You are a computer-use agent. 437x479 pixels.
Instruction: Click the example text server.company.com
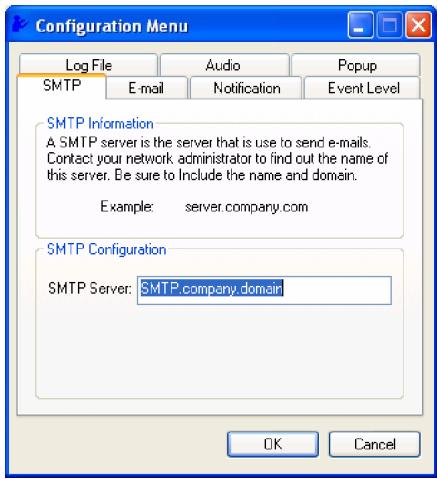point(246,207)
